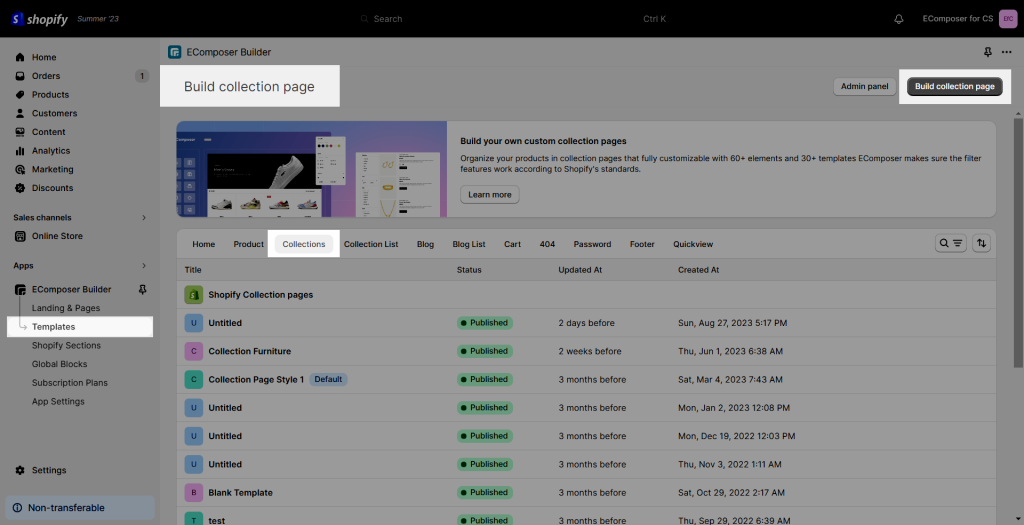Open the Blog templates tab

point(425,244)
